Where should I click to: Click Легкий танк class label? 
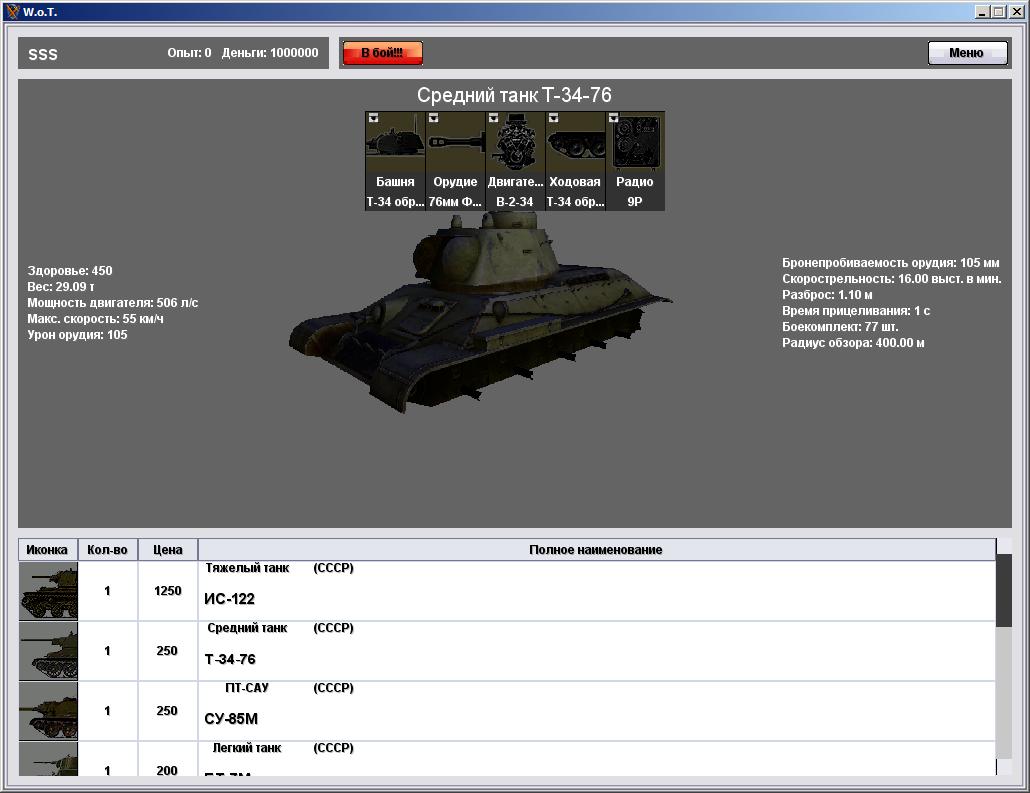click(247, 748)
